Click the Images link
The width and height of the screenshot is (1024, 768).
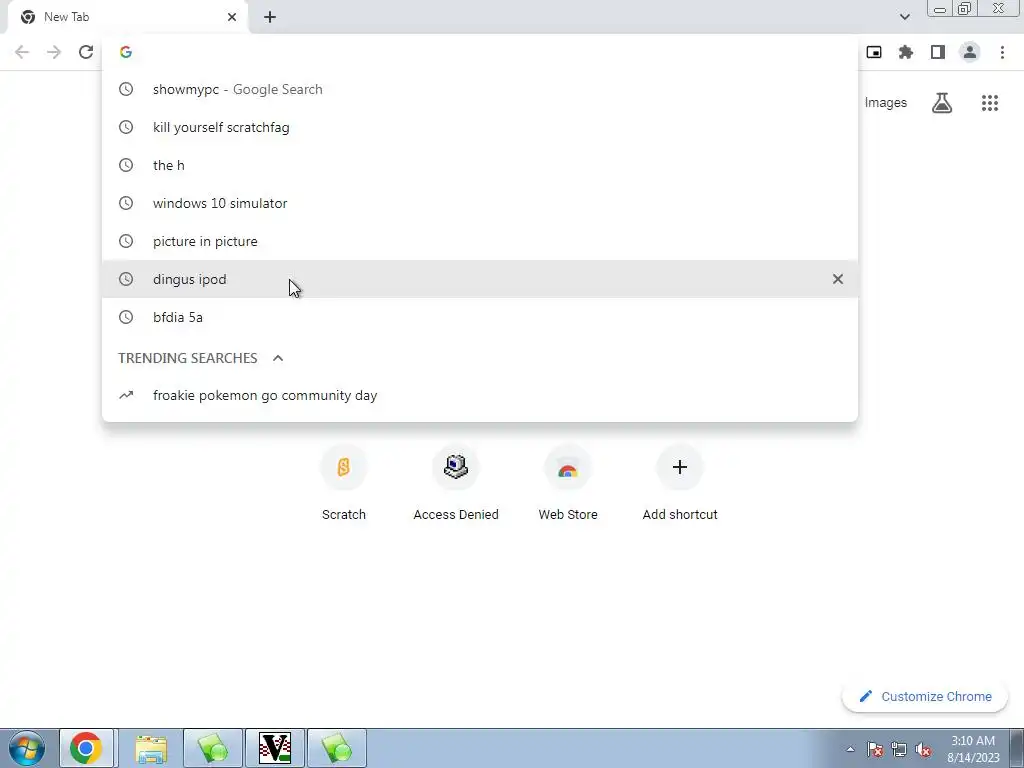pyautogui.click(x=886, y=103)
